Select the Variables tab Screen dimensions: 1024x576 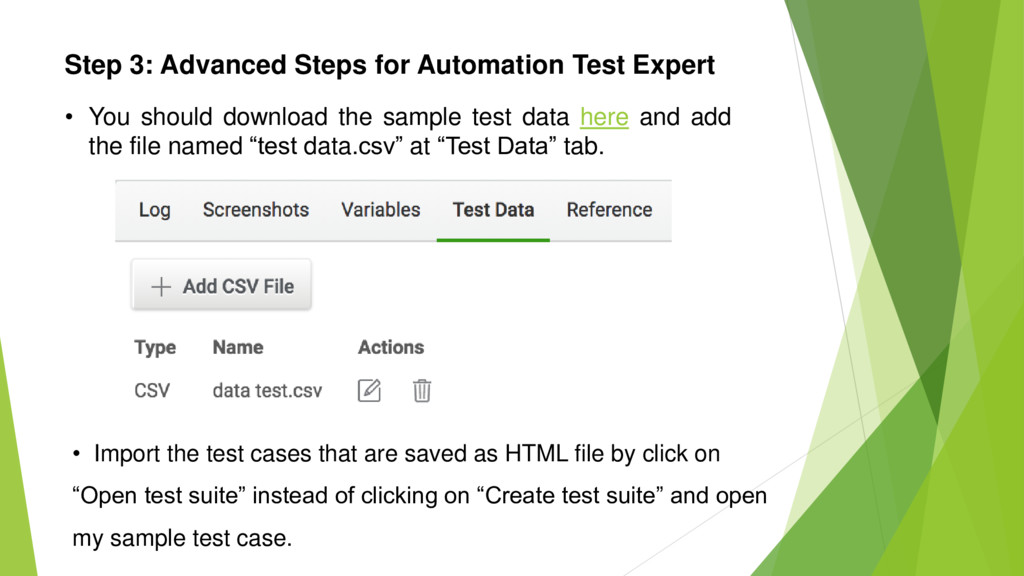pyautogui.click(x=380, y=210)
